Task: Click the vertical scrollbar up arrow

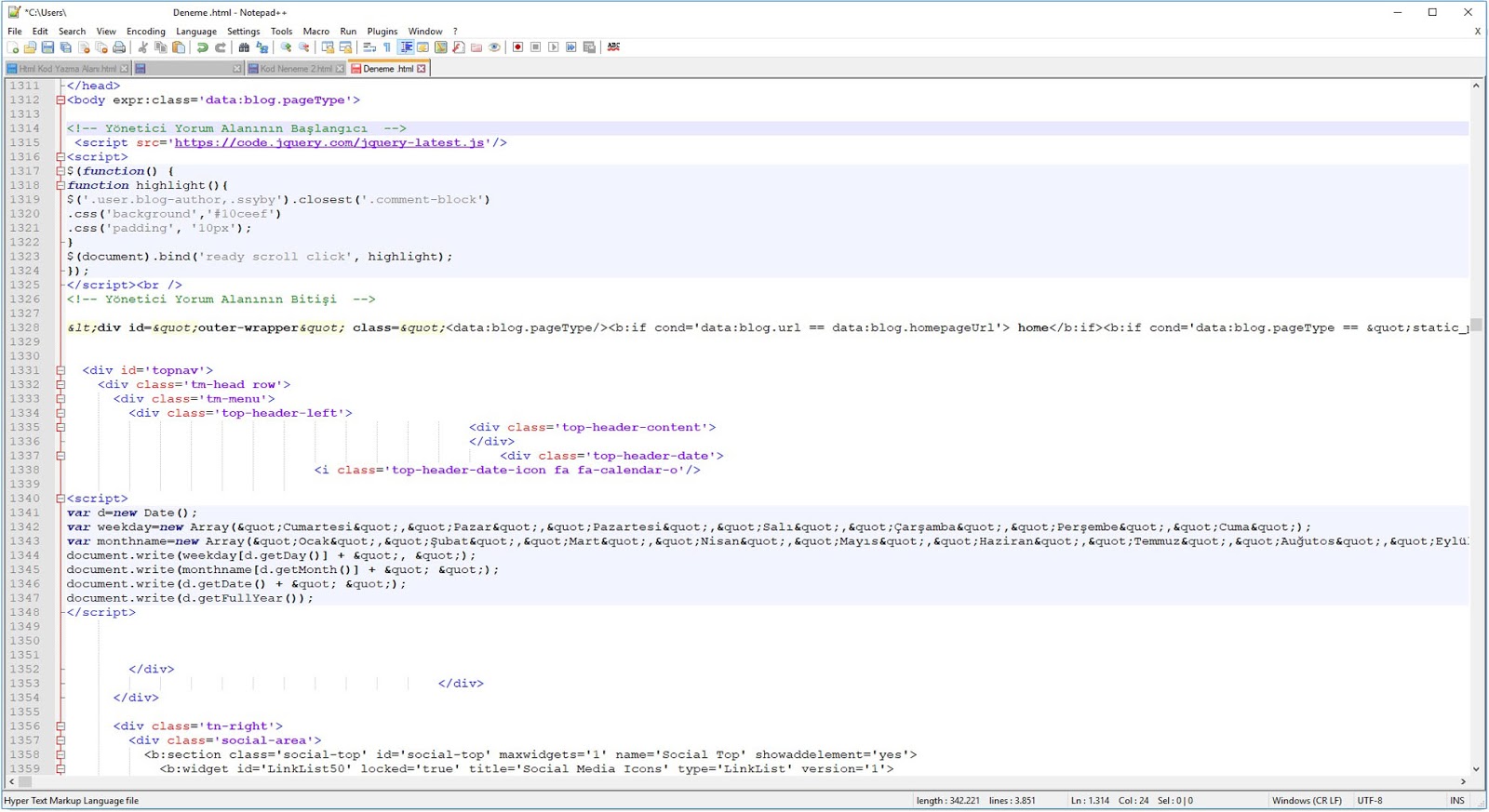Action: pos(1476,86)
